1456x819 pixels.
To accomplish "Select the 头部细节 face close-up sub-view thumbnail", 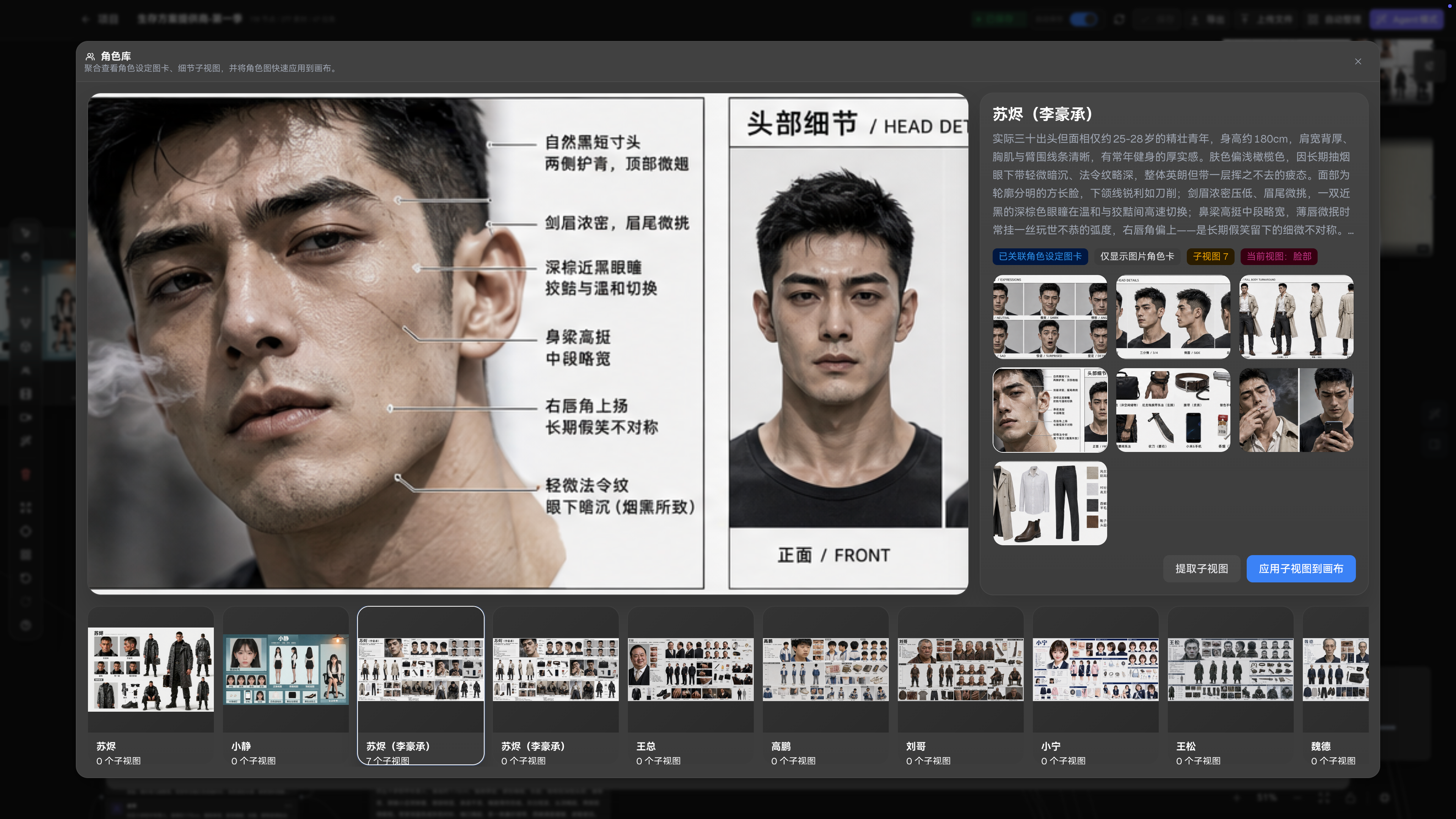I will (x=1050, y=410).
